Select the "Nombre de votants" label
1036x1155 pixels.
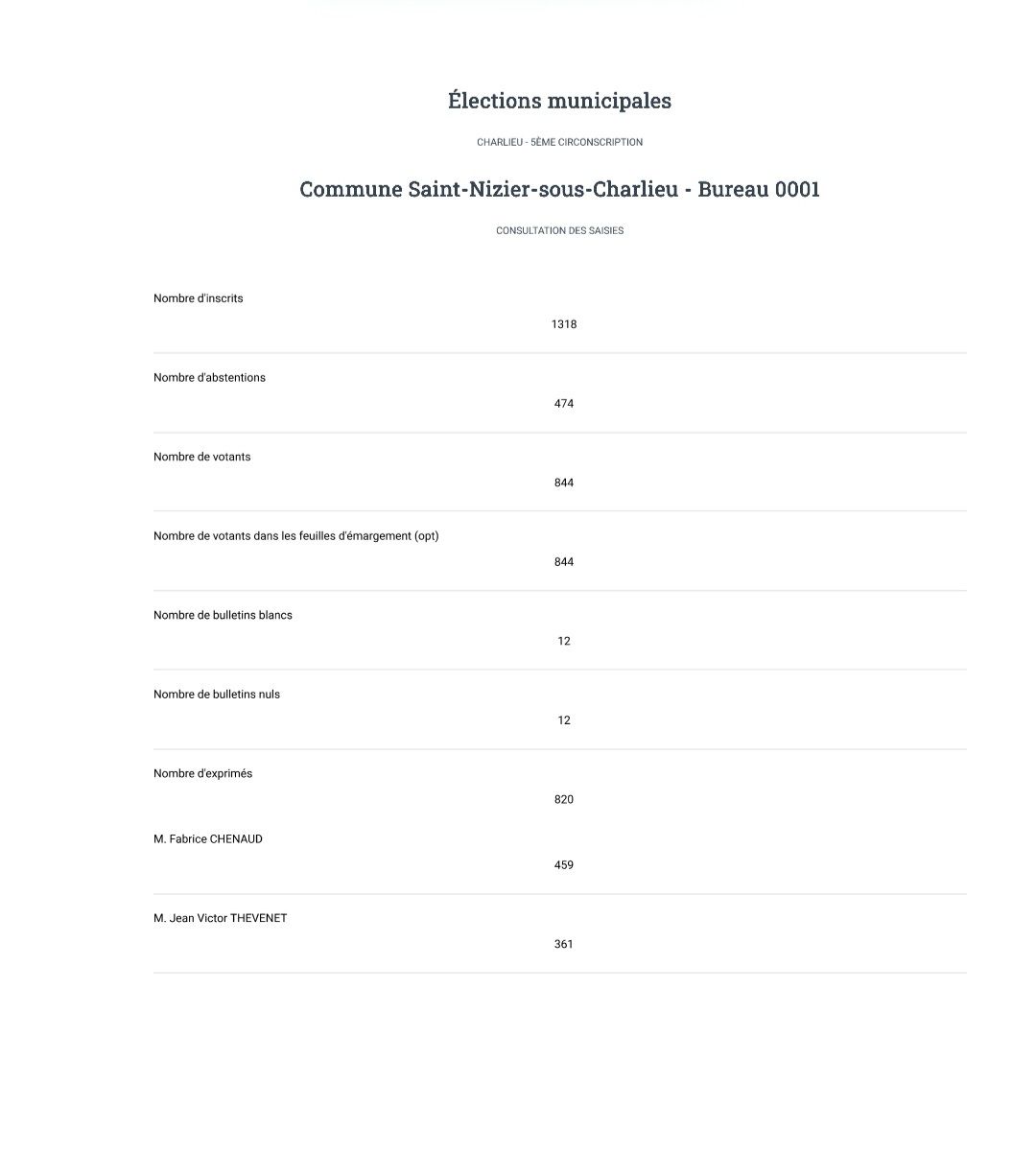202,457
